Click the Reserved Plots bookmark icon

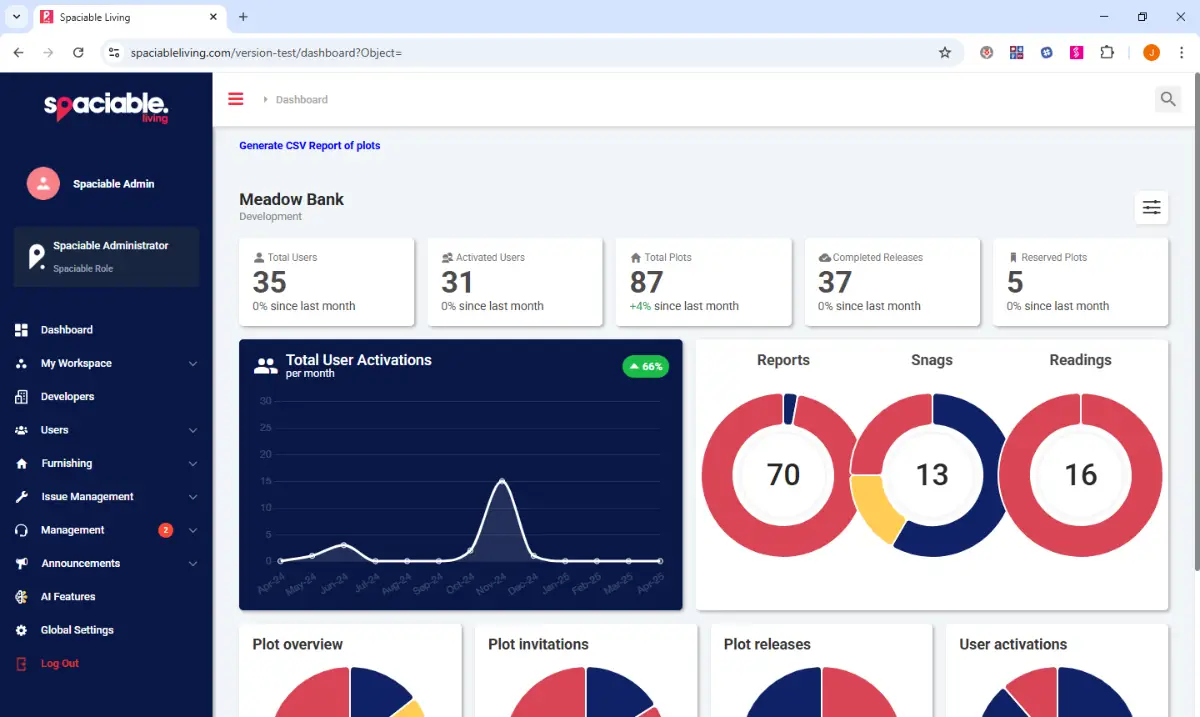point(1013,257)
